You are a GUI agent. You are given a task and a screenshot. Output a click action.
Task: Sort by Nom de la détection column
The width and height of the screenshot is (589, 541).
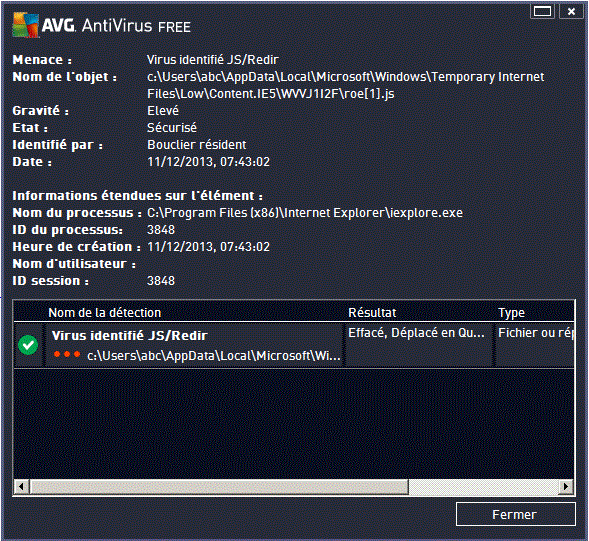pyautogui.click(x=104, y=313)
